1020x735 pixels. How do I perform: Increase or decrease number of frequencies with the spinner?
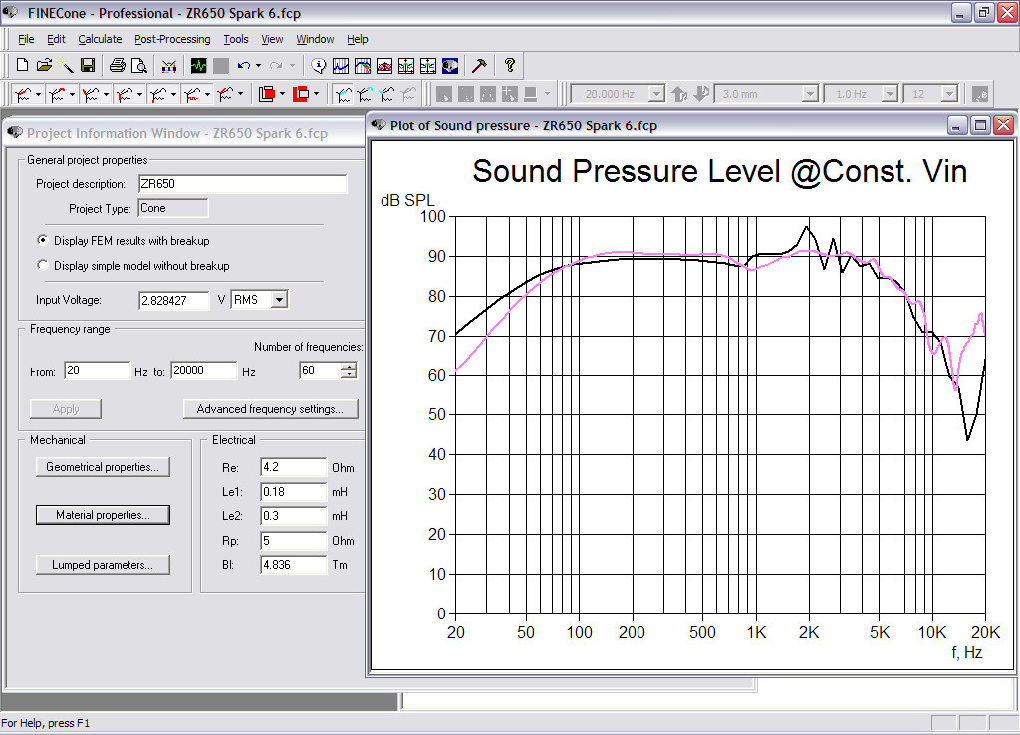pyautogui.click(x=349, y=371)
